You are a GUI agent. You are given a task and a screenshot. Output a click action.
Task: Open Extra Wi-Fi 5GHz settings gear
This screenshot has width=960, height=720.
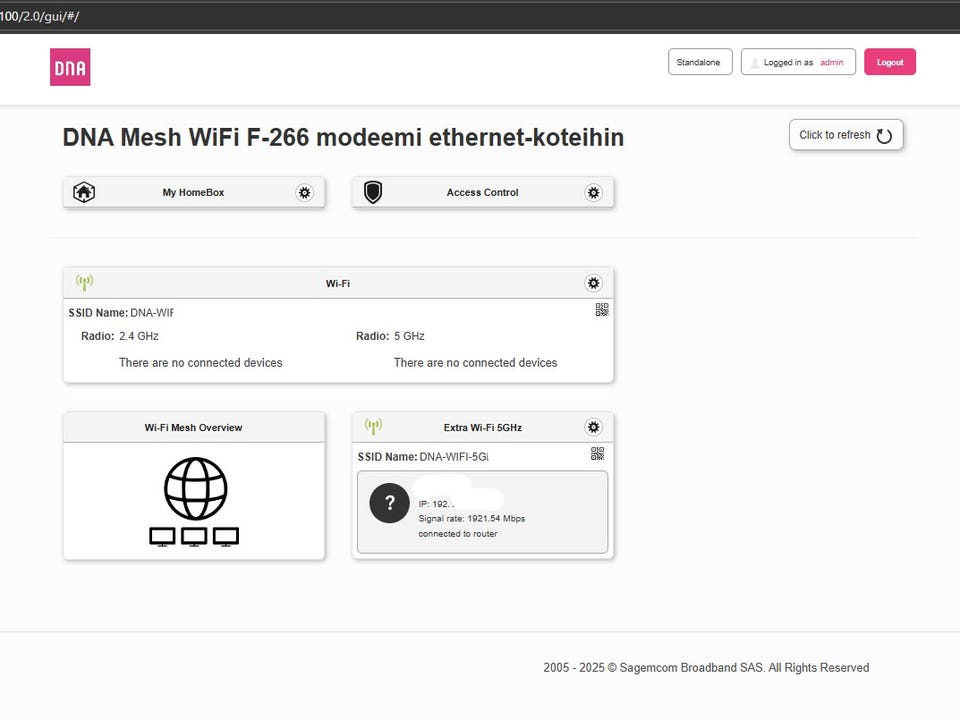coord(593,428)
